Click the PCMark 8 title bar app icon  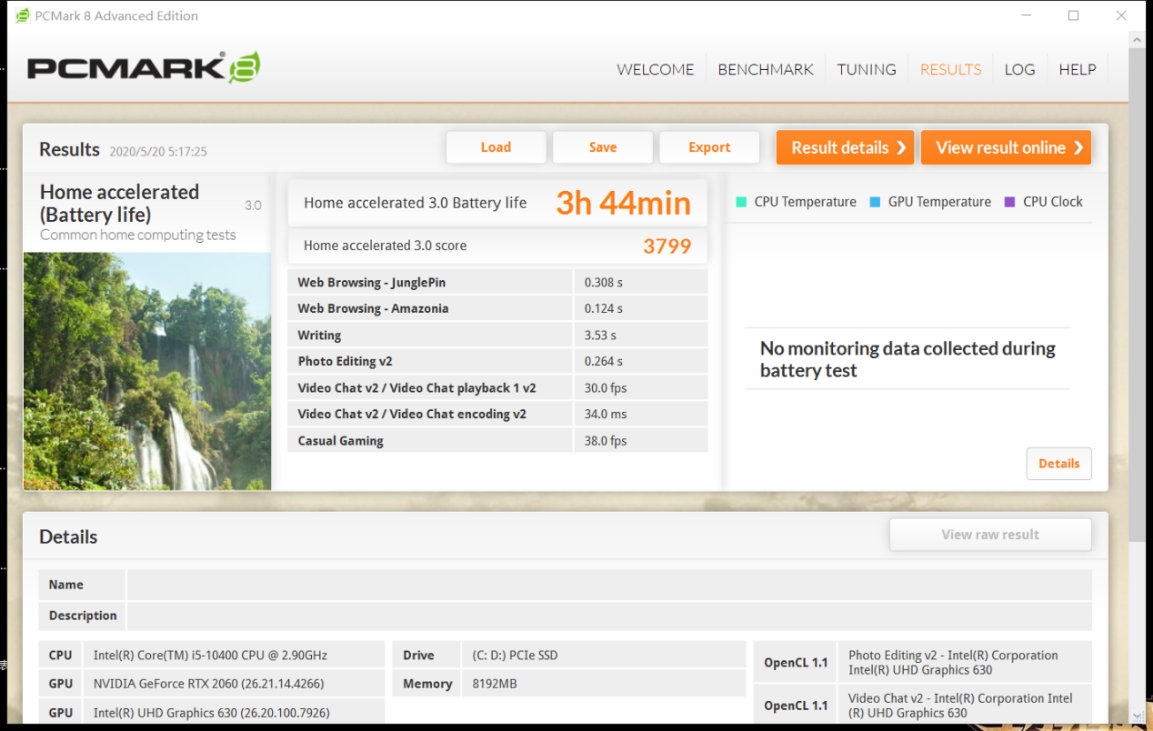23,15
